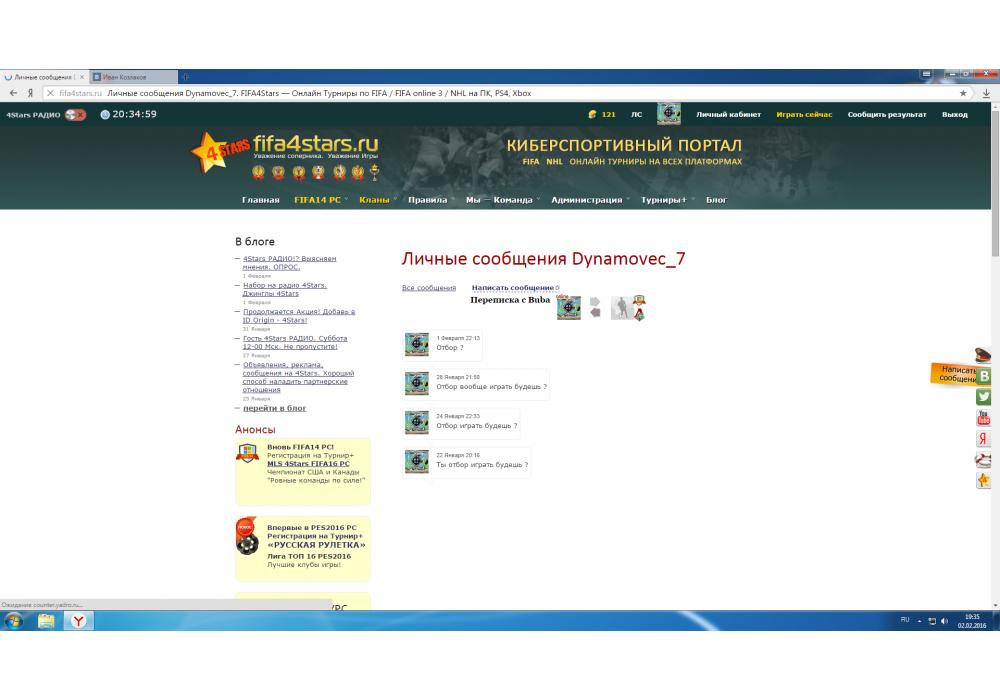Open the user avatar in top bar
The image size is (1000, 700).
click(668, 114)
